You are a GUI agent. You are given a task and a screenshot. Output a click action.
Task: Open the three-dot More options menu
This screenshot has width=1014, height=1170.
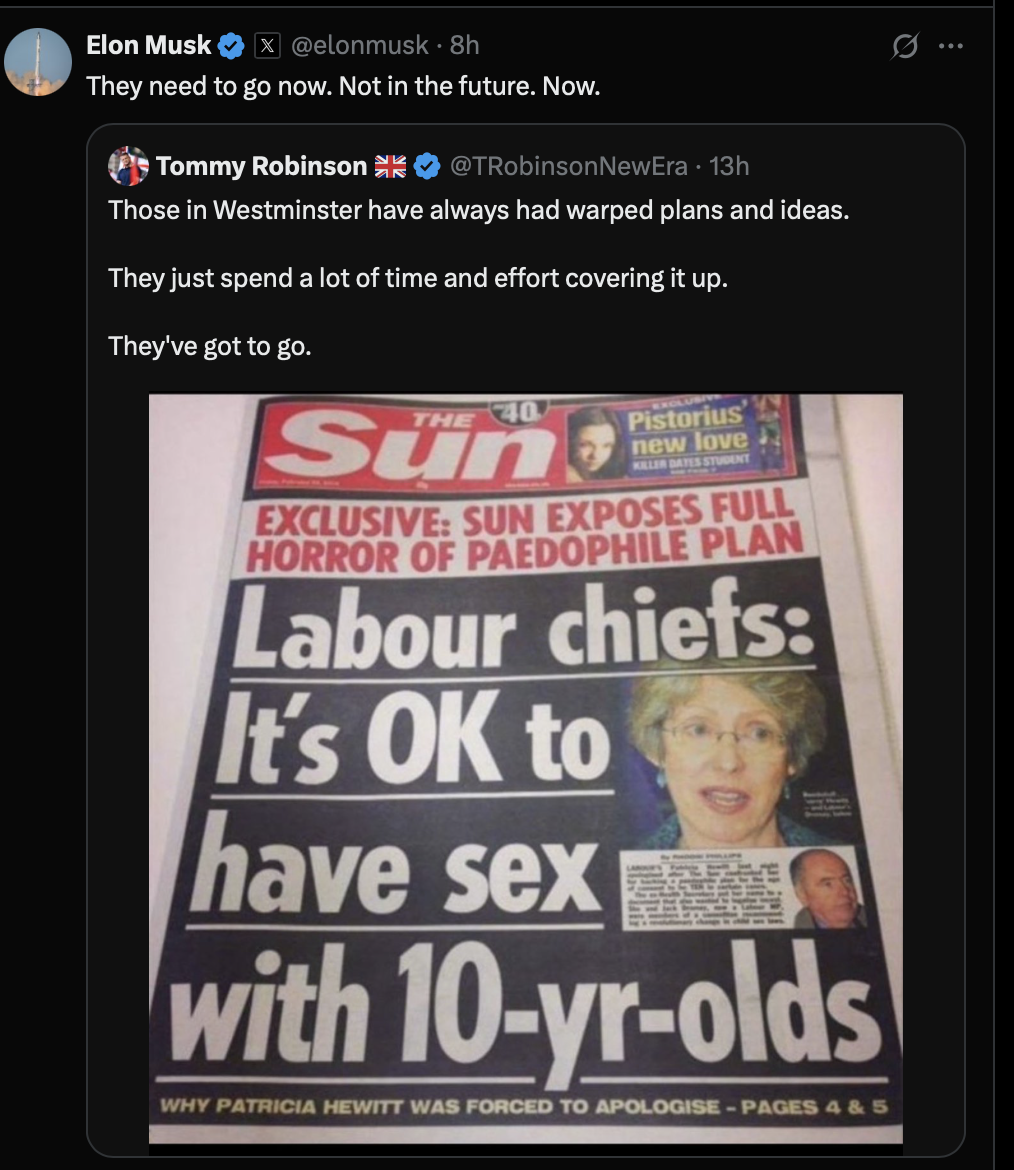(950, 45)
